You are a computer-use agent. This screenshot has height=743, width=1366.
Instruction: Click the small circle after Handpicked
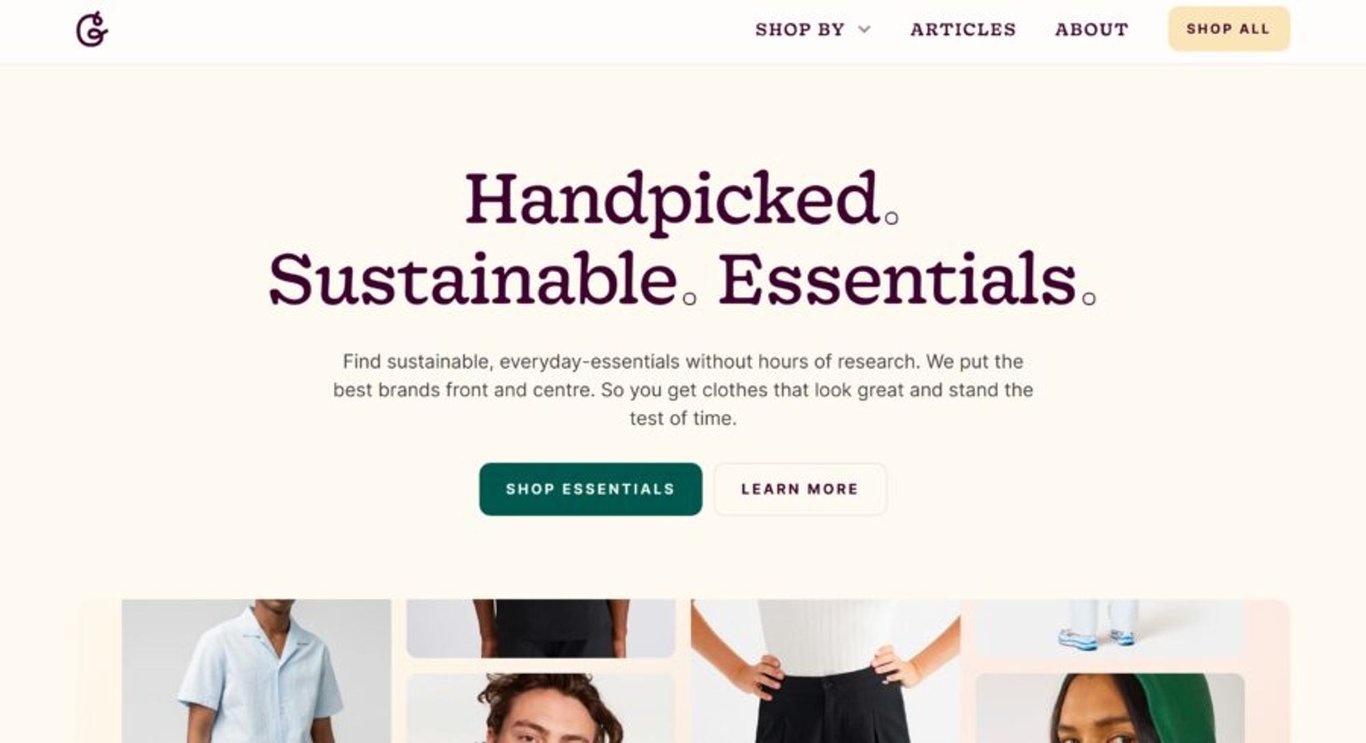[892, 217]
